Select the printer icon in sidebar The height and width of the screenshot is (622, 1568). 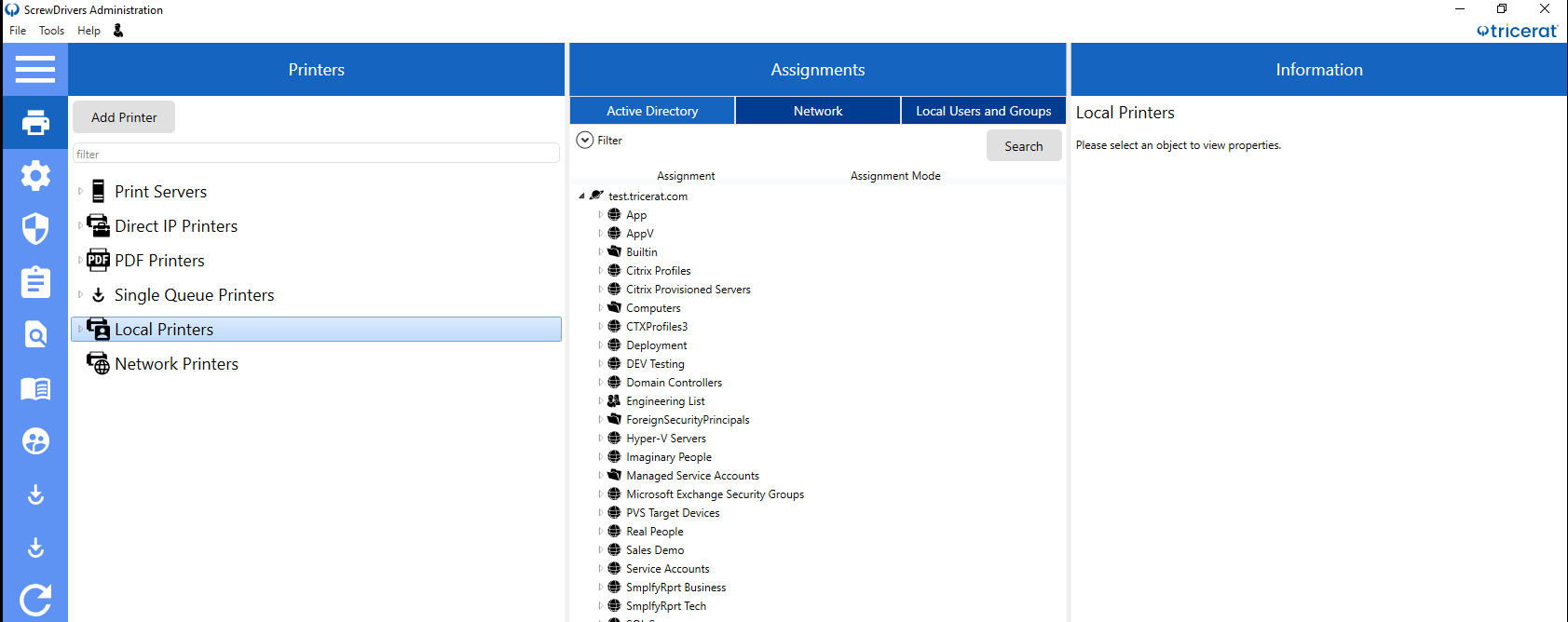tap(35, 122)
